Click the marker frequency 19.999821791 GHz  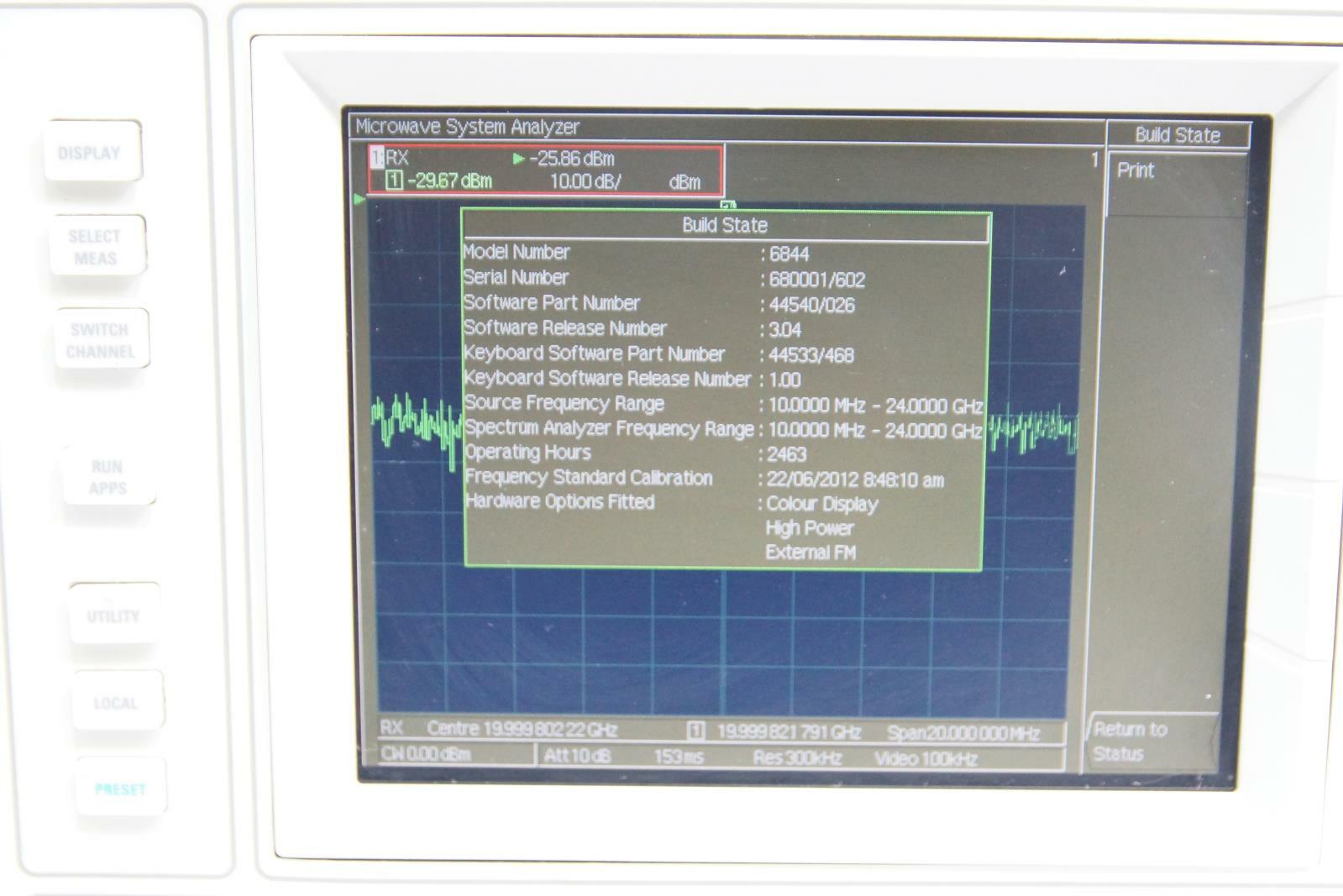[789, 732]
